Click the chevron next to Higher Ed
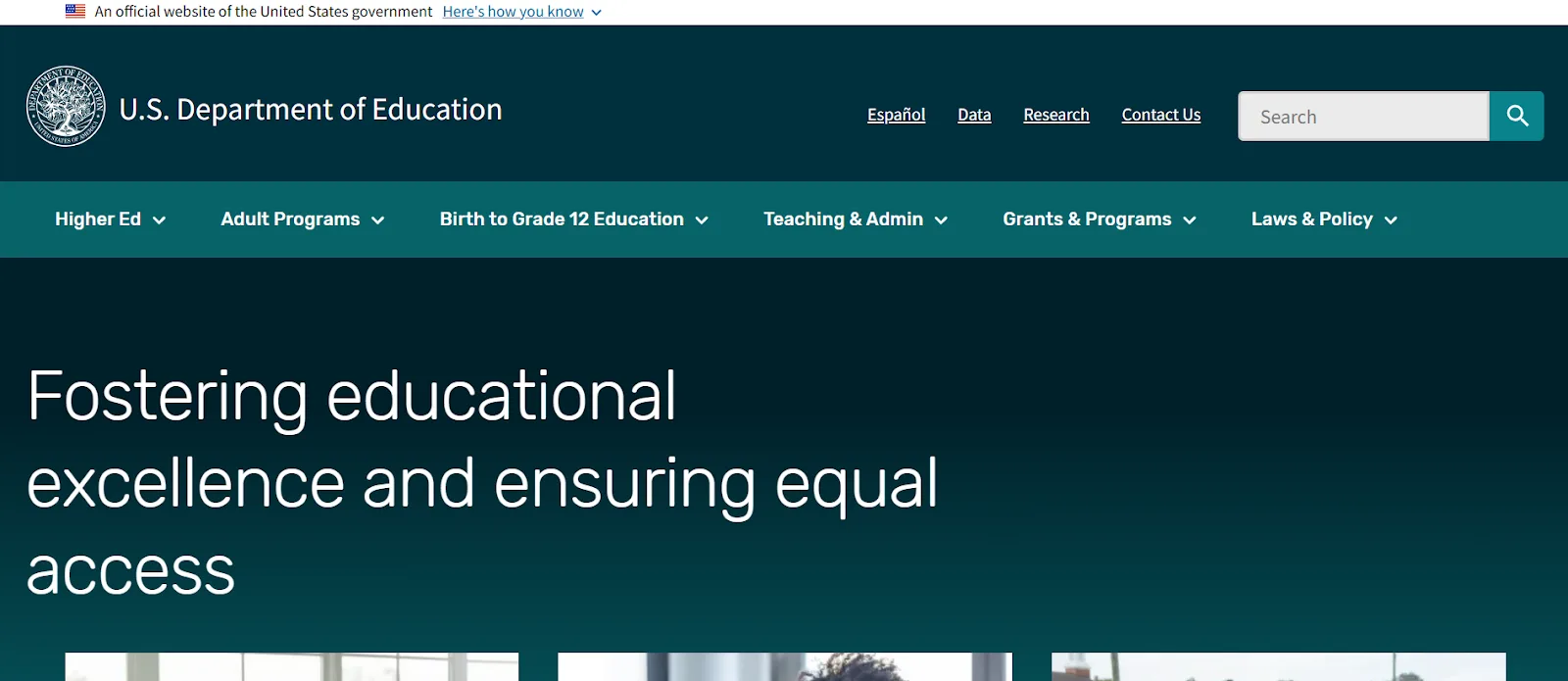Image resolution: width=1568 pixels, height=681 pixels. pos(159,220)
